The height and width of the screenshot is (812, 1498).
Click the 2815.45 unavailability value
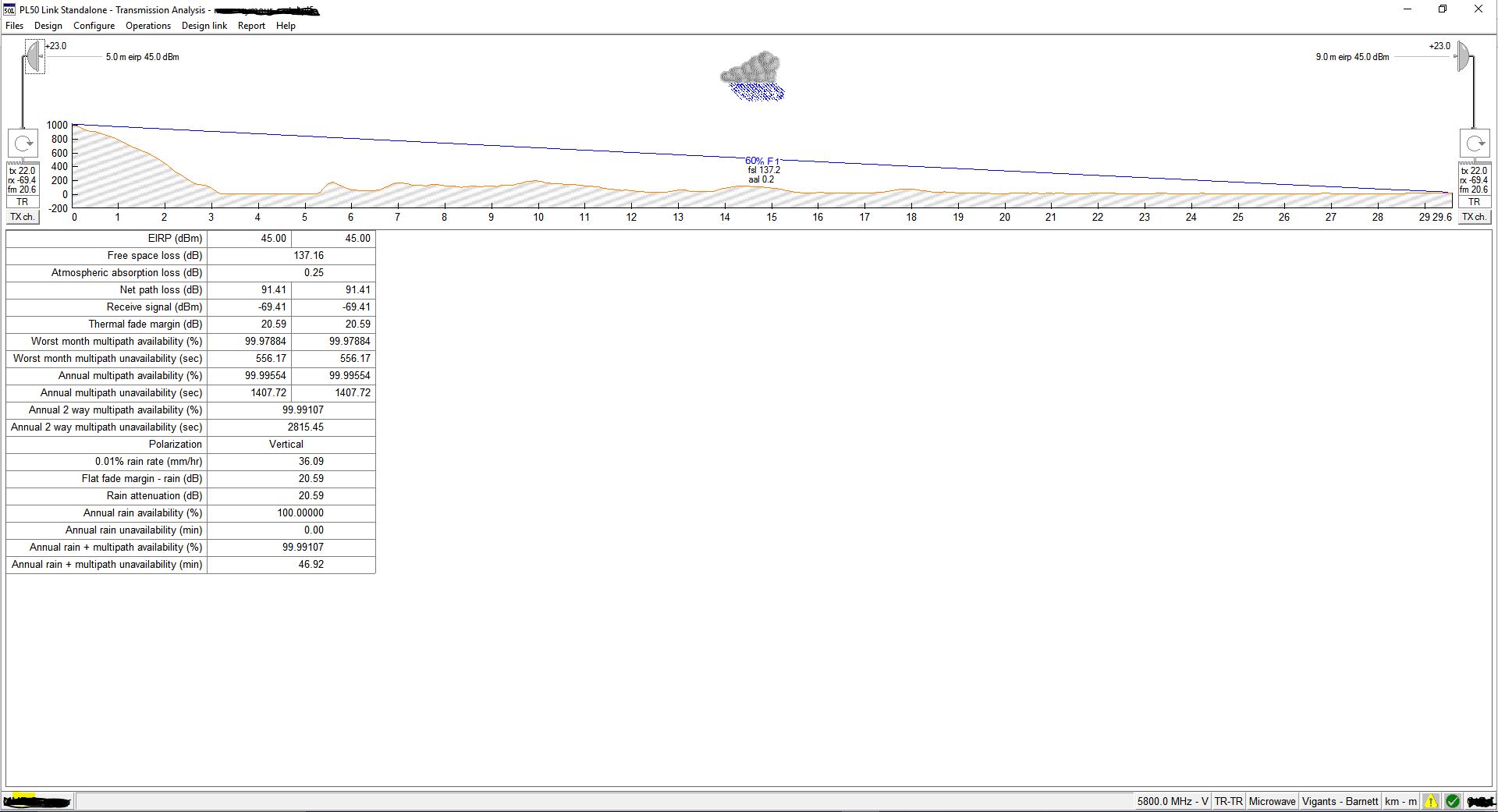coord(306,427)
